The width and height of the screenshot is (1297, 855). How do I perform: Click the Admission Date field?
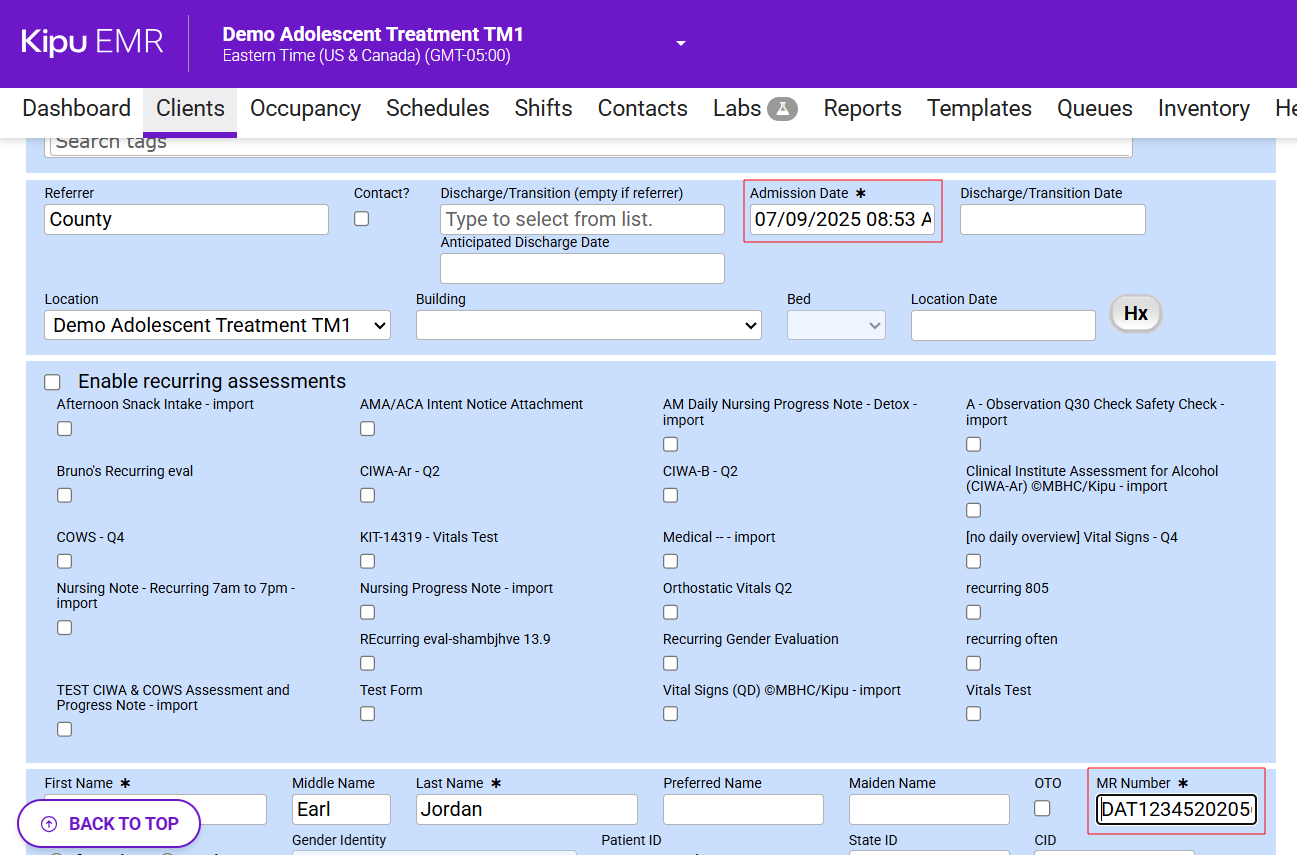[842, 220]
